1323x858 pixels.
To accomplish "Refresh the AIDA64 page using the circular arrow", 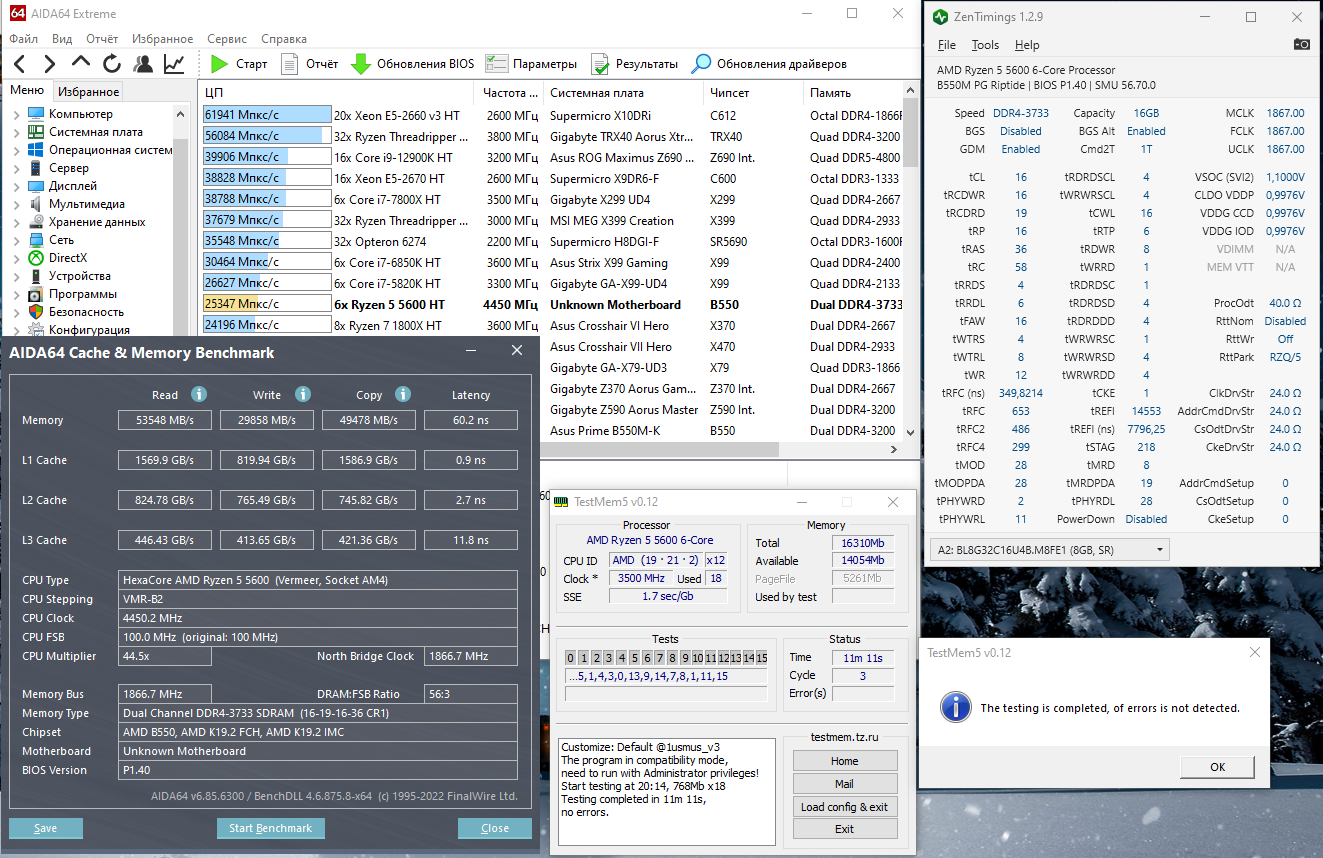I will click(112, 64).
